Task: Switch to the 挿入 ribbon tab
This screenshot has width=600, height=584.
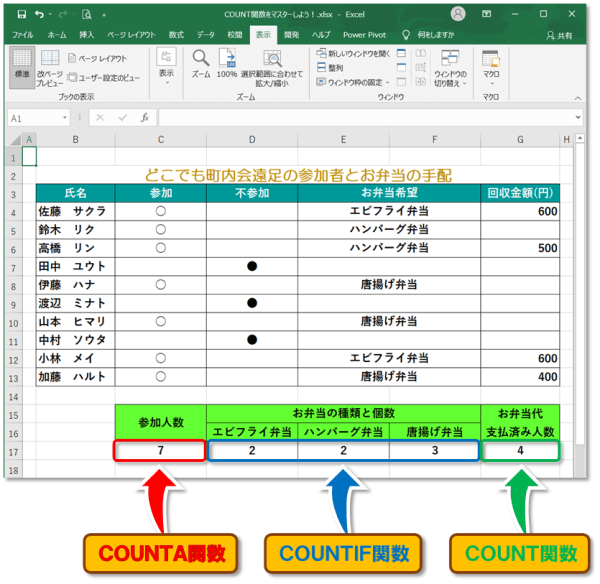Action: coord(86,35)
